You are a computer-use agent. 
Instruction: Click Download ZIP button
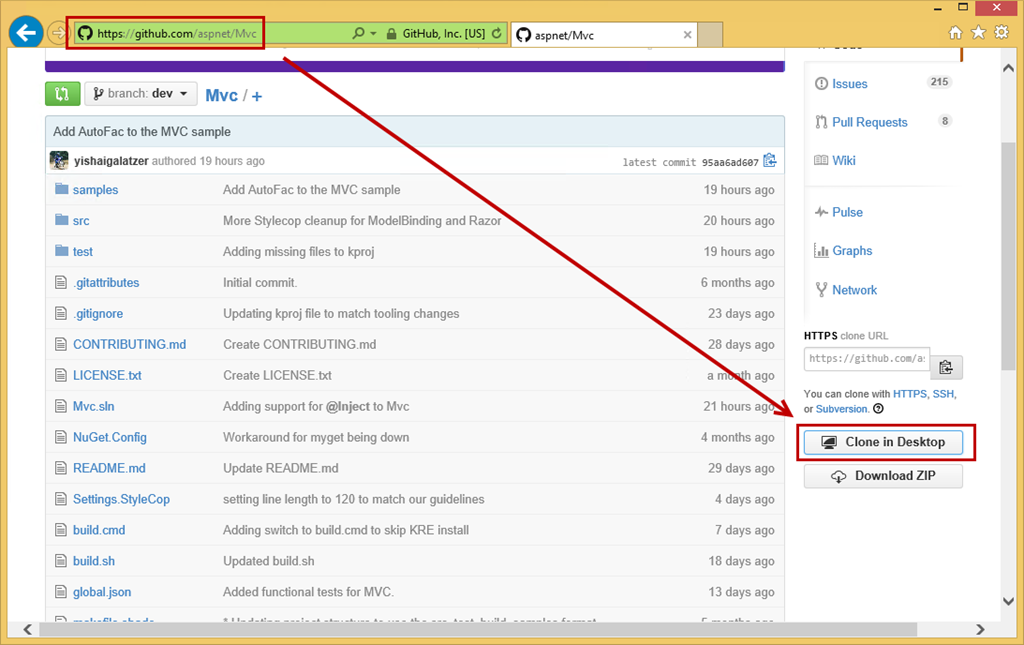tap(883, 476)
